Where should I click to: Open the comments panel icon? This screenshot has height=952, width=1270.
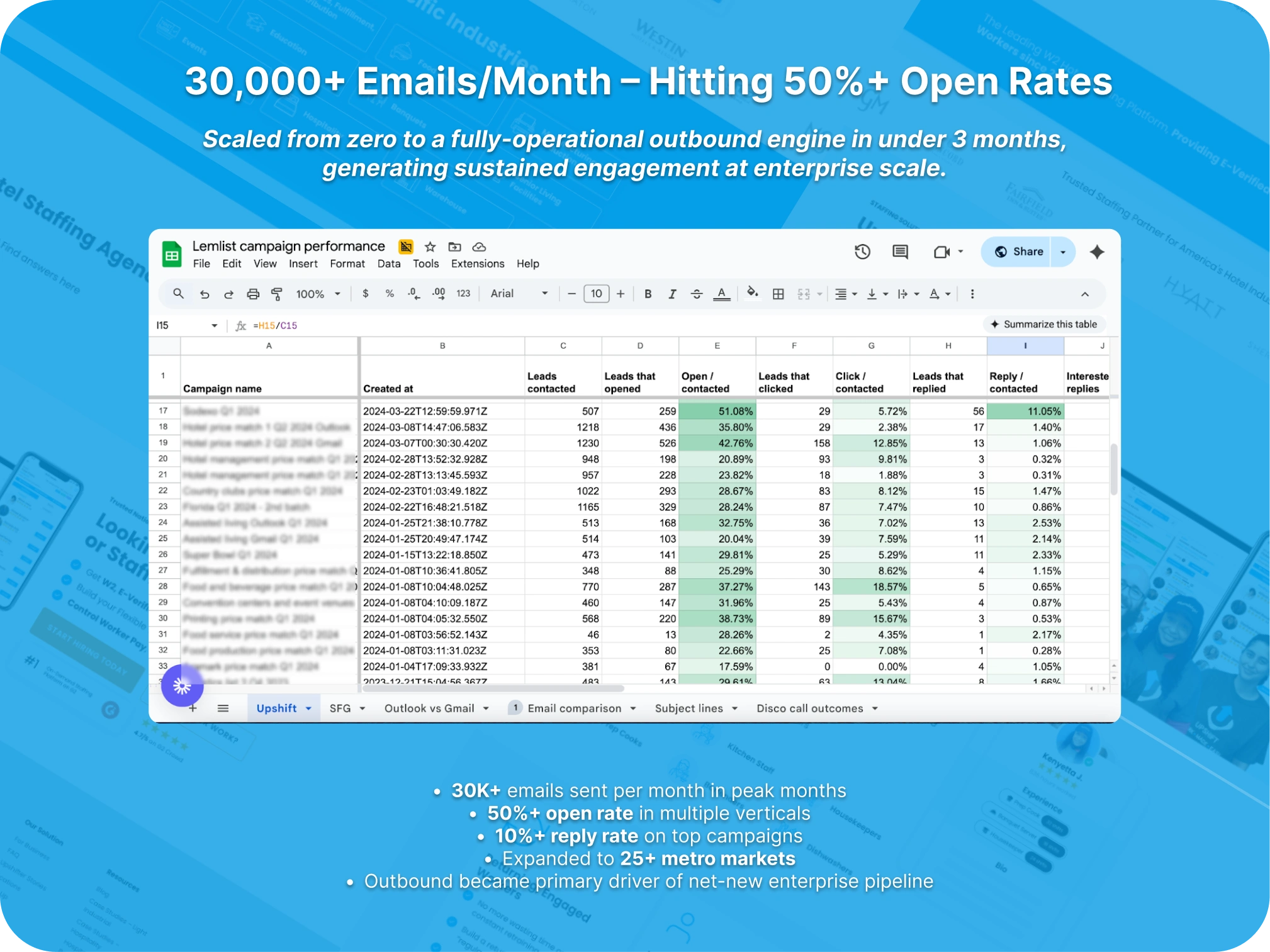900,252
